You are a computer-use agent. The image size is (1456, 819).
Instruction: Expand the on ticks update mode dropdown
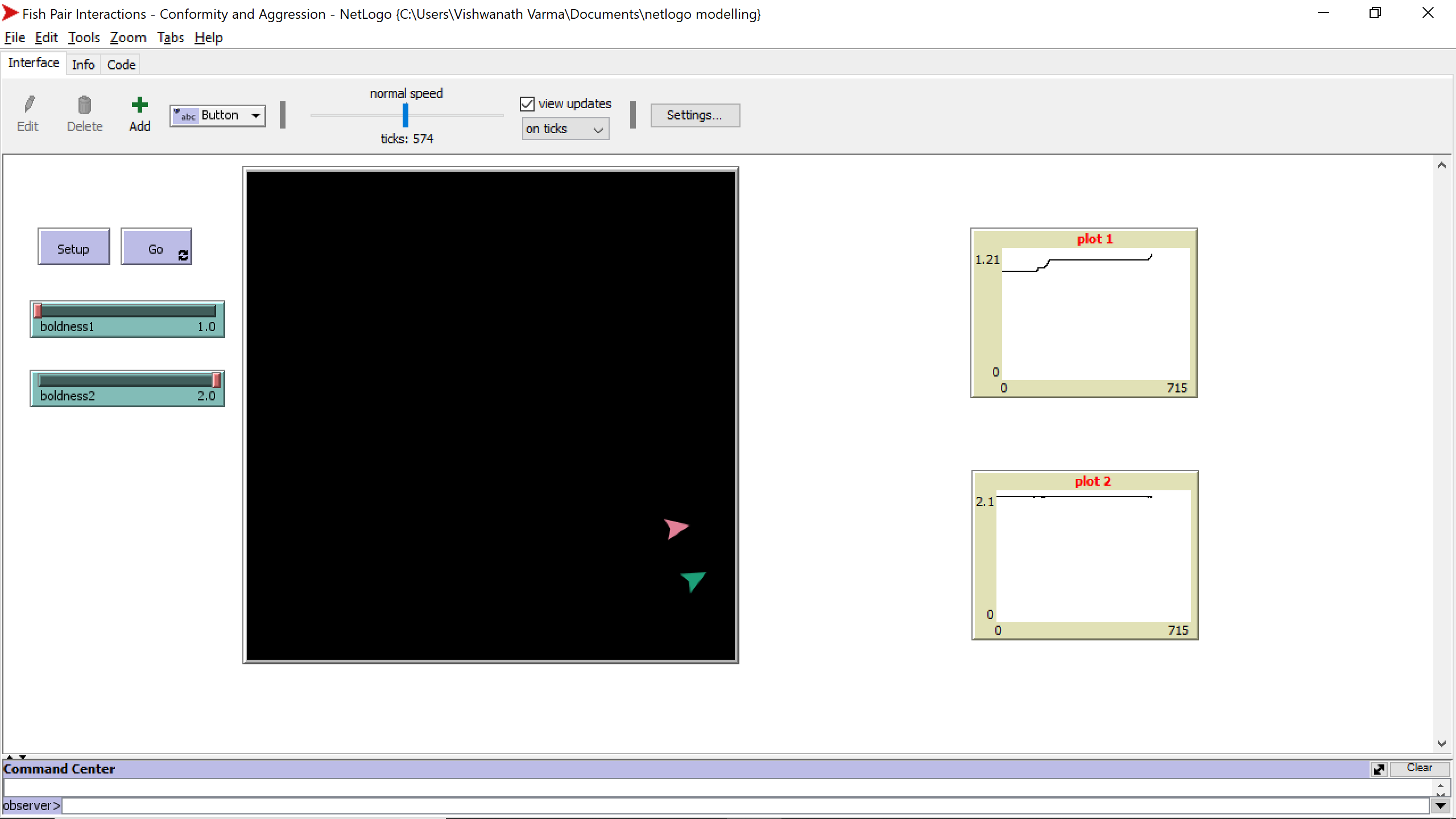[565, 129]
